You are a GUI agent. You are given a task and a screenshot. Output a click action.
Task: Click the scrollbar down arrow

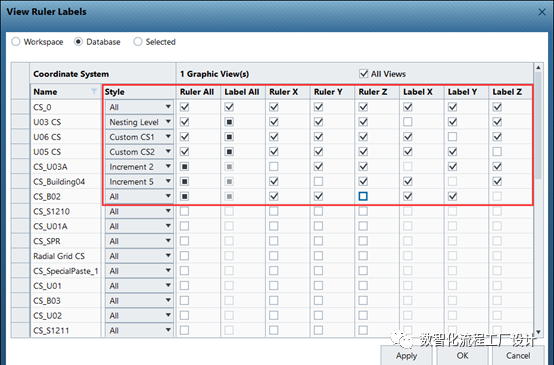click(538, 332)
